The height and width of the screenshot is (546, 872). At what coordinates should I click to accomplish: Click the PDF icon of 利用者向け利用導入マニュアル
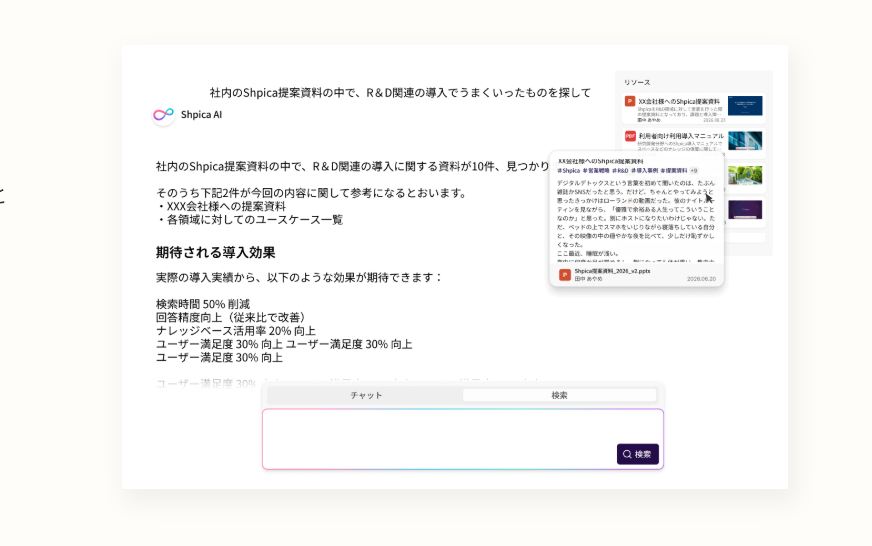630,136
